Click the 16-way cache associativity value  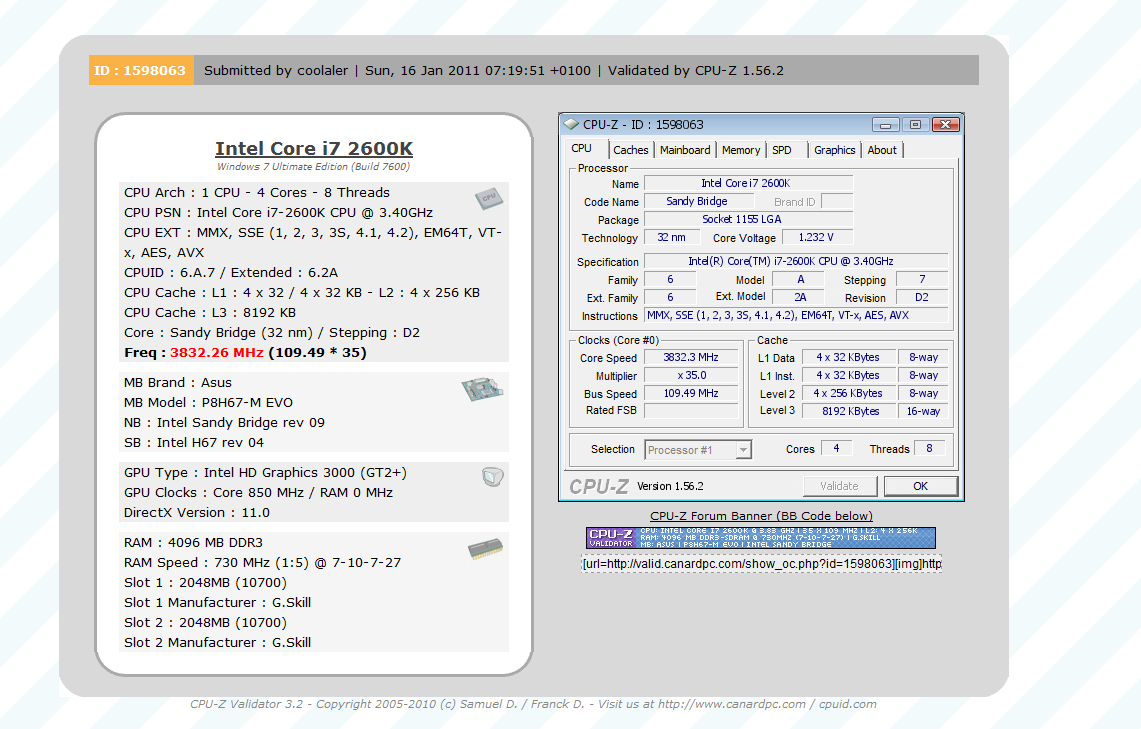[923, 411]
